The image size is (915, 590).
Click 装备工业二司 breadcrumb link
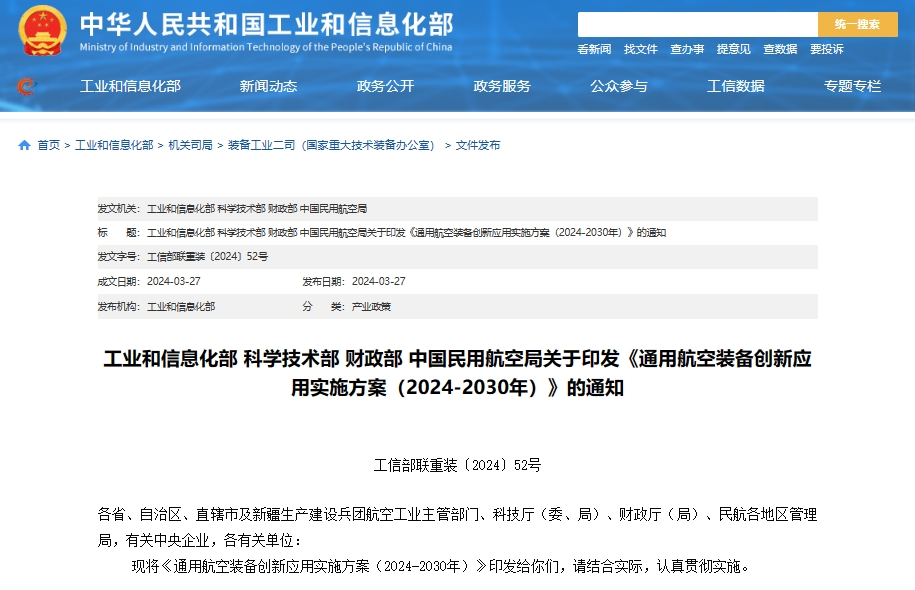331,145
